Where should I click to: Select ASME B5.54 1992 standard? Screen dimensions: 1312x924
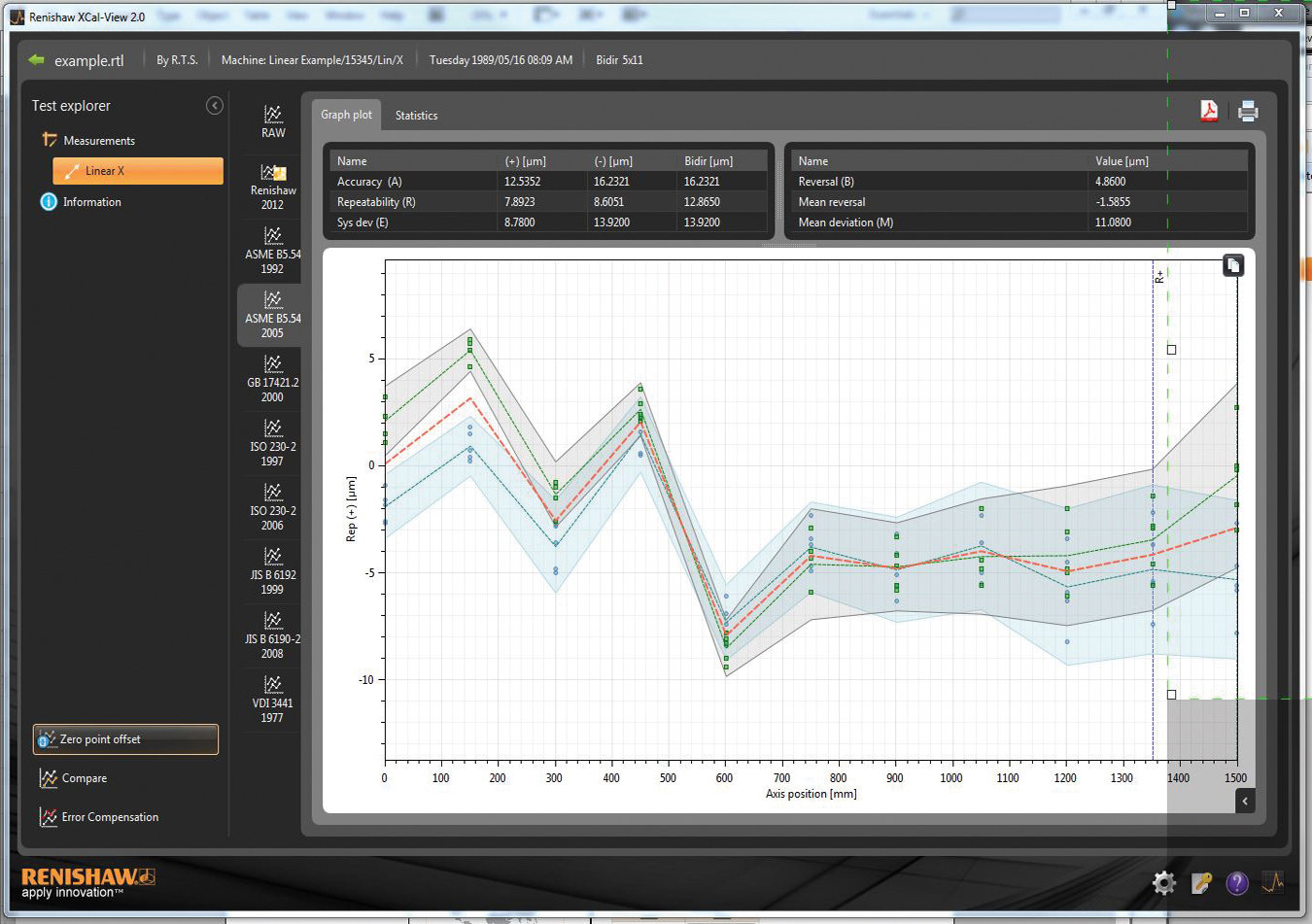[273, 251]
